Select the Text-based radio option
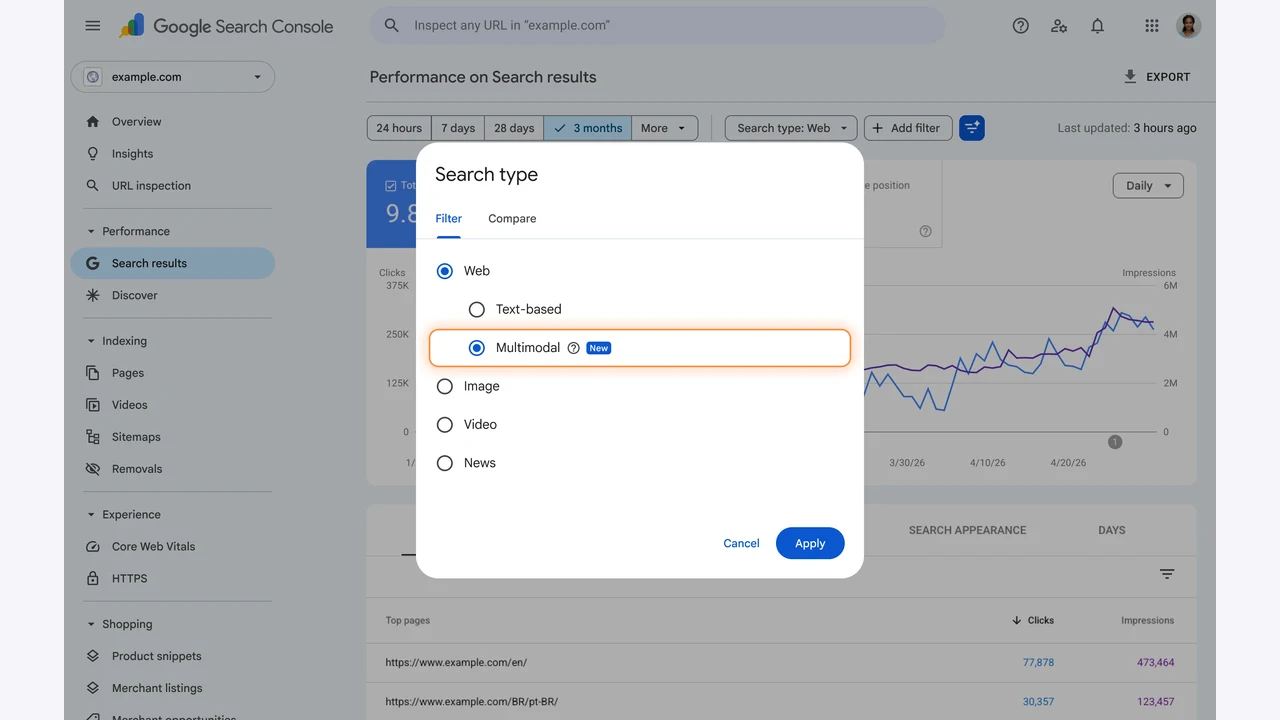The height and width of the screenshot is (720, 1280). (x=477, y=310)
